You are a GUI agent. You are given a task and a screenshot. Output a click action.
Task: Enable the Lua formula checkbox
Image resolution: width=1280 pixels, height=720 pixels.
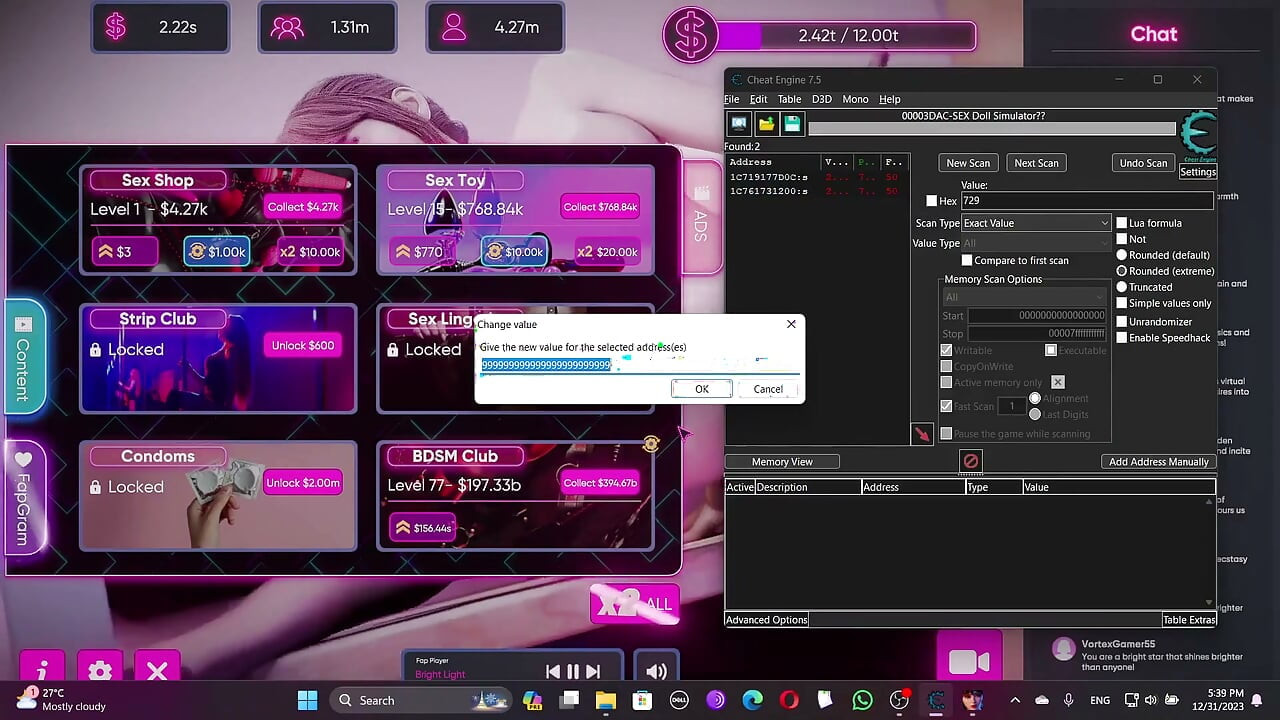[1122, 223]
